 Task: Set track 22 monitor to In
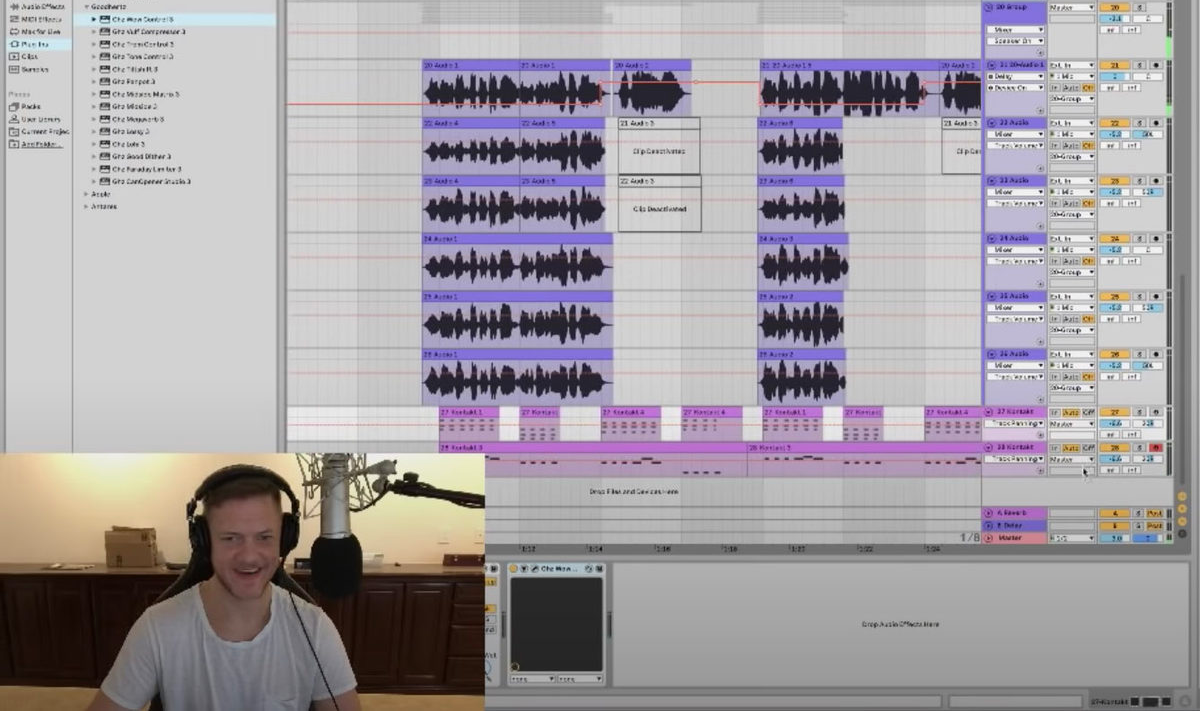(x=1055, y=146)
